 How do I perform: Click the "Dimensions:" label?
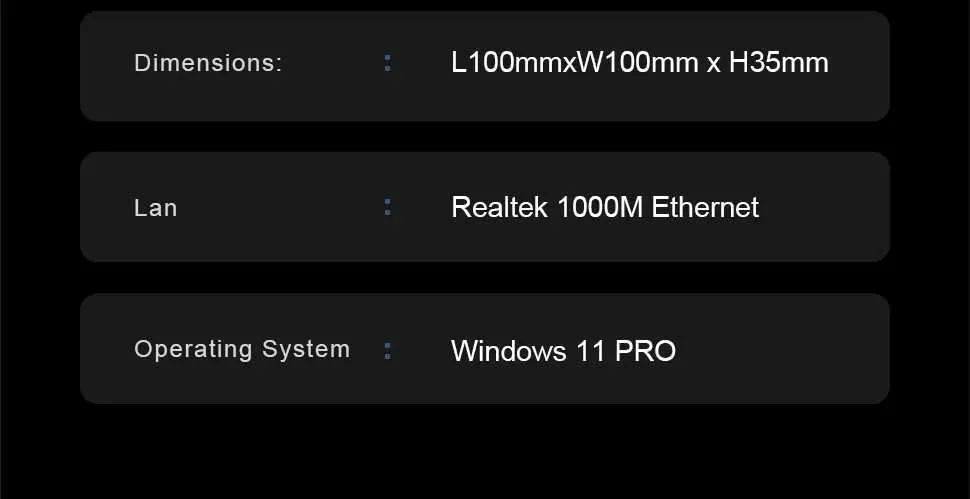point(208,63)
